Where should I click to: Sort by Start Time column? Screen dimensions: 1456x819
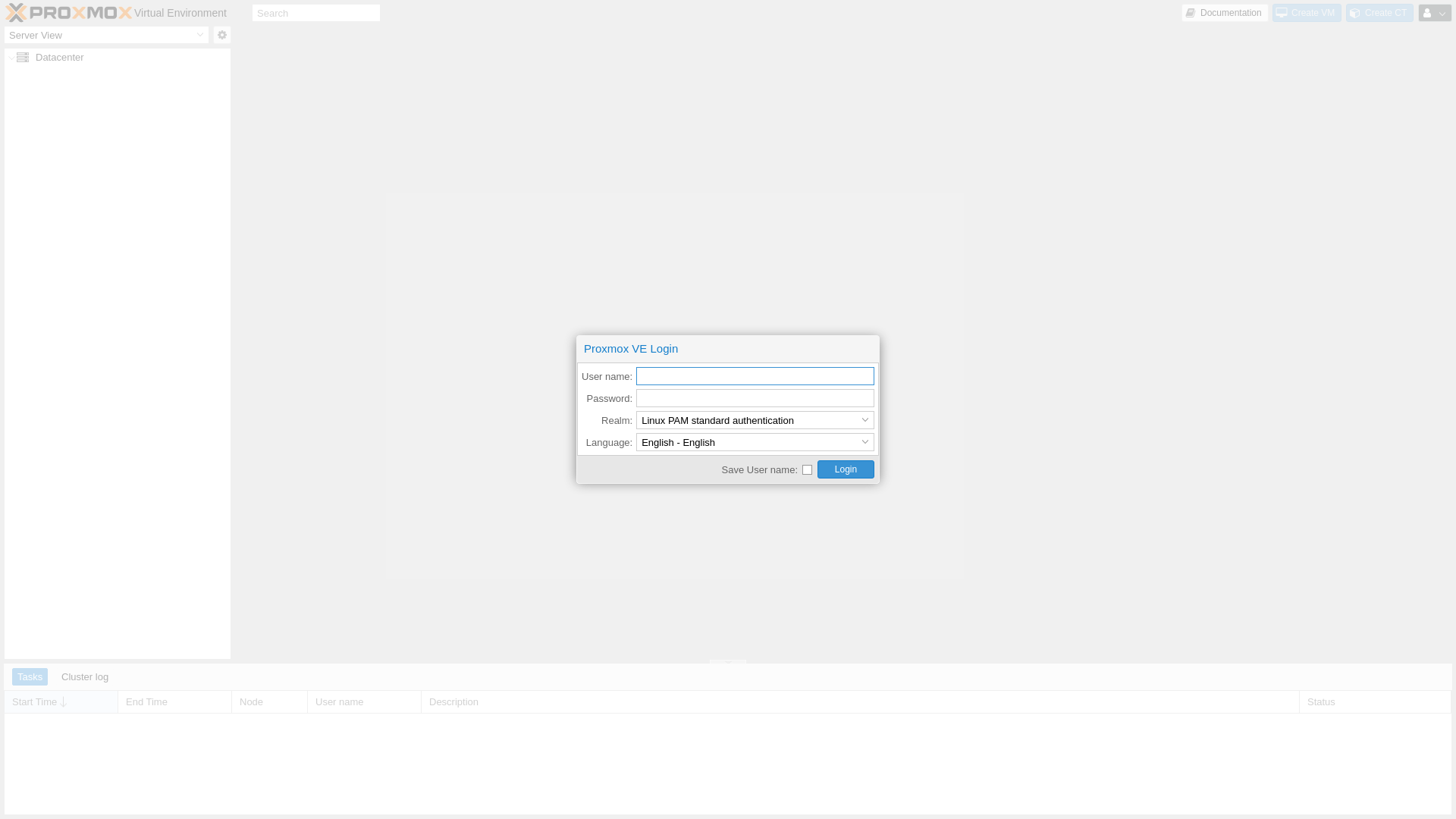[61, 702]
